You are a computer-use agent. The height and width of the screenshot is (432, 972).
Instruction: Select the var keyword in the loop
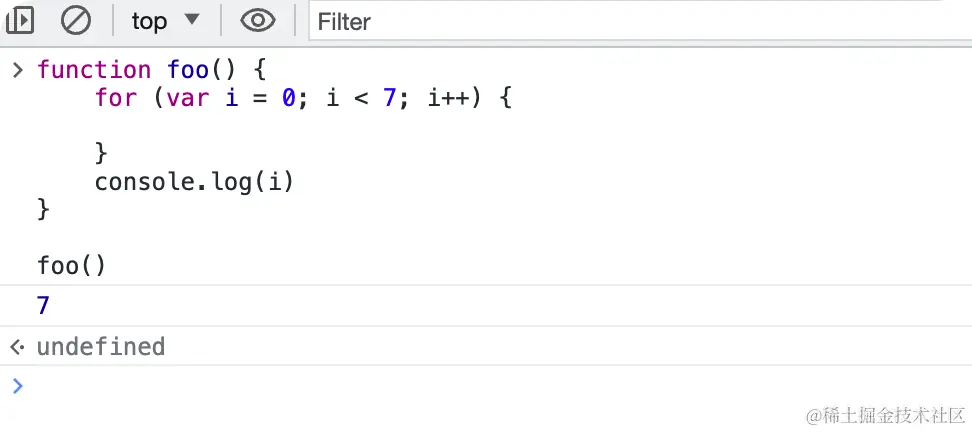point(187,99)
